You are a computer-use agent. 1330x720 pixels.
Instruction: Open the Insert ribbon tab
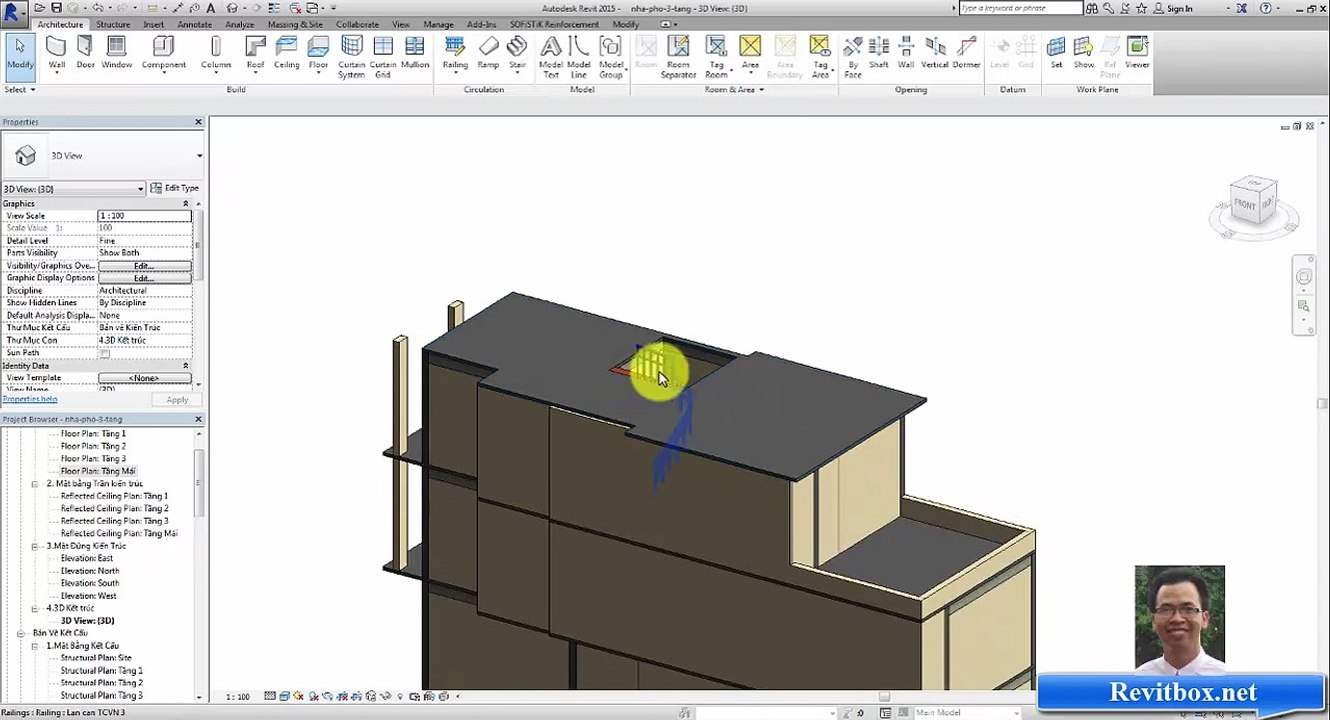point(153,24)
